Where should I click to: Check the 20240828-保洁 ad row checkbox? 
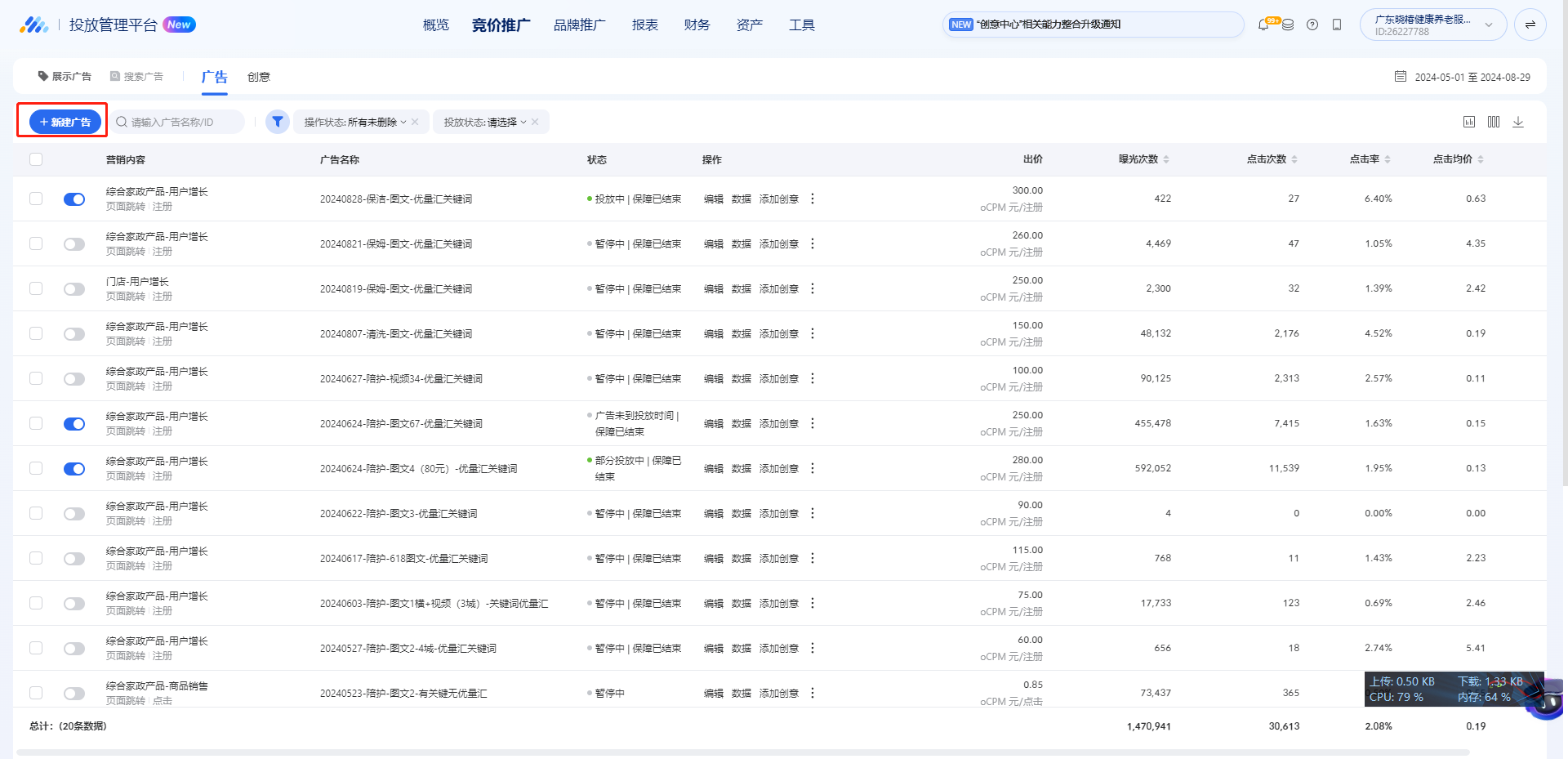tap(36, 199)
